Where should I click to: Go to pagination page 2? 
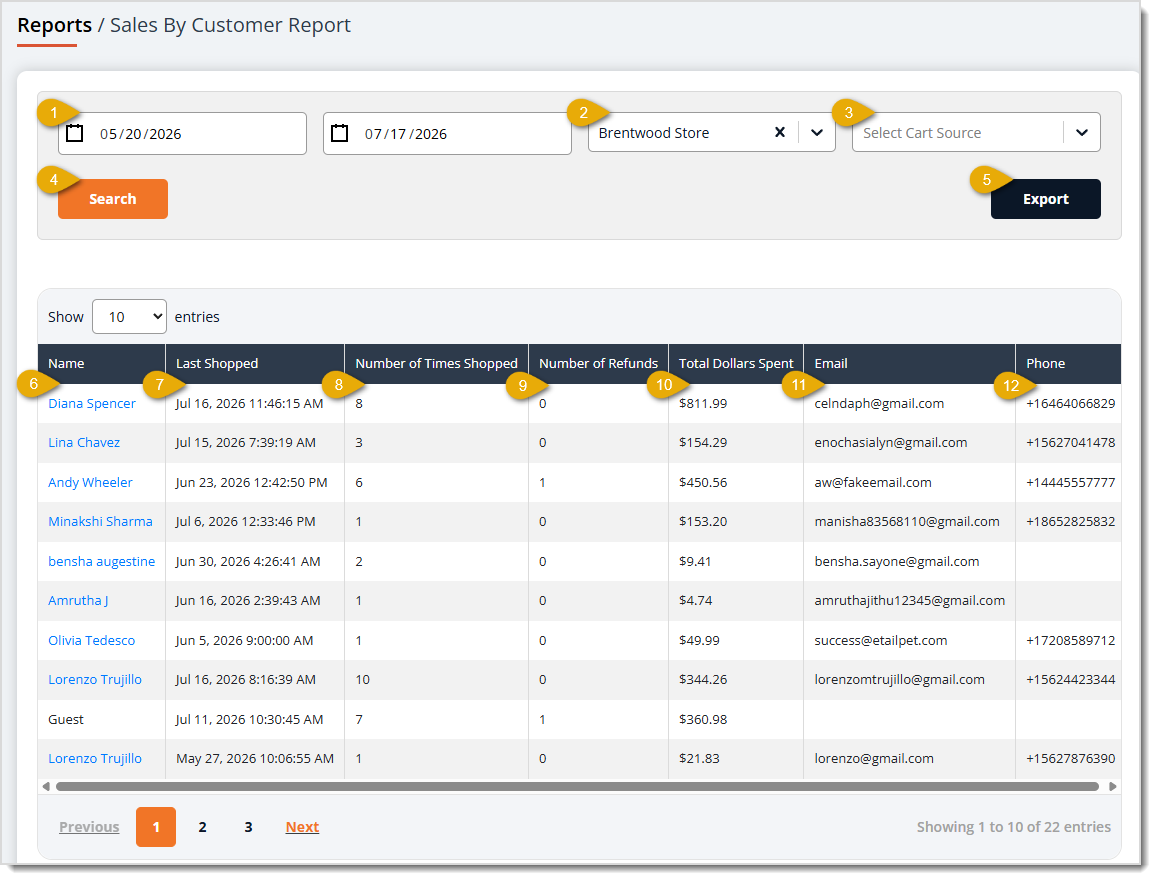click(202, 827)
